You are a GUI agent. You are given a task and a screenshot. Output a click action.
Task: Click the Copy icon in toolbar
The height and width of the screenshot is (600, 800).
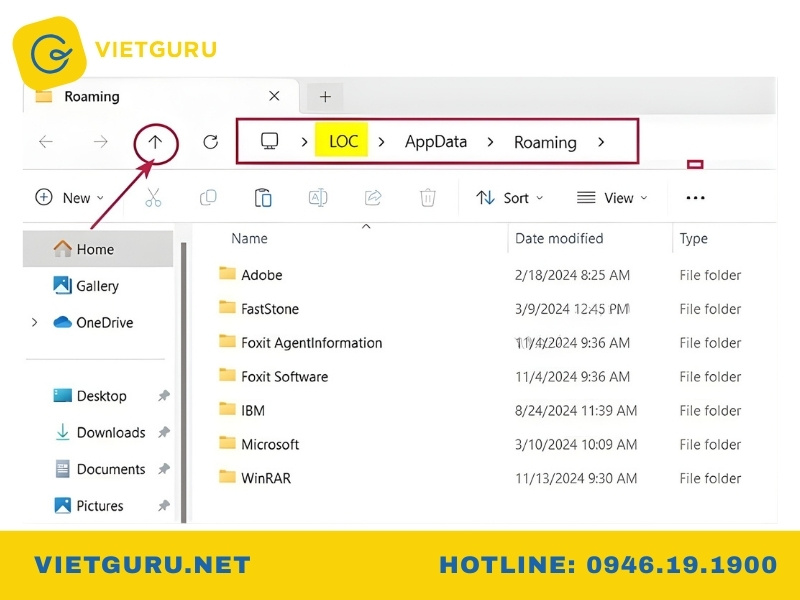tap(208, 197)
